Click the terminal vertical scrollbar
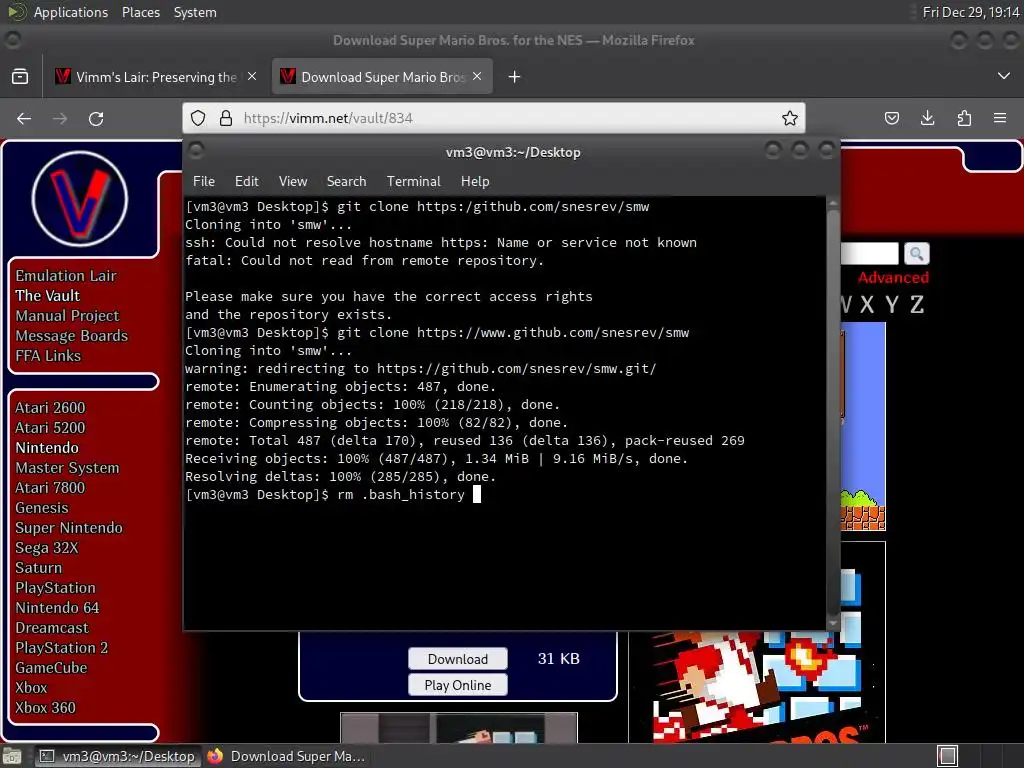Screen dimensions: 1024x768 tap(833, 413)
